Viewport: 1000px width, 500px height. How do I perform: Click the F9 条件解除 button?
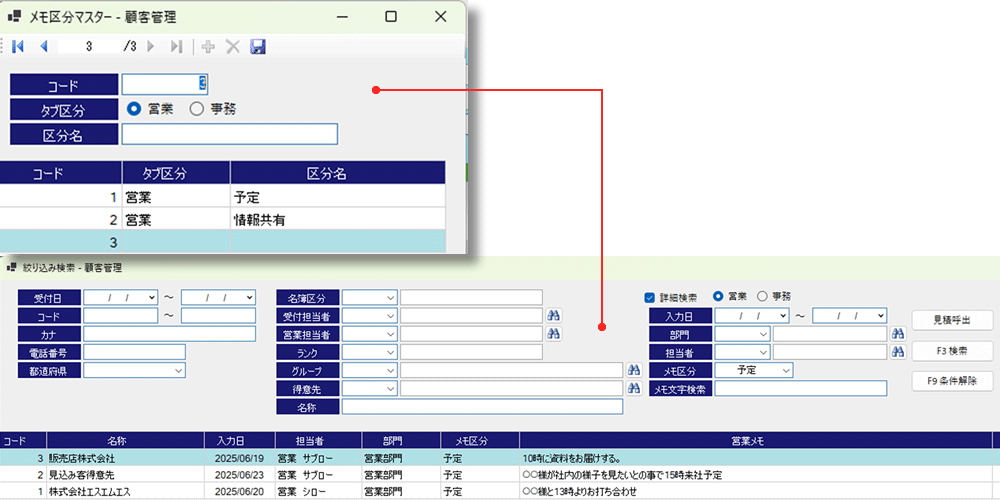point(952,381)
